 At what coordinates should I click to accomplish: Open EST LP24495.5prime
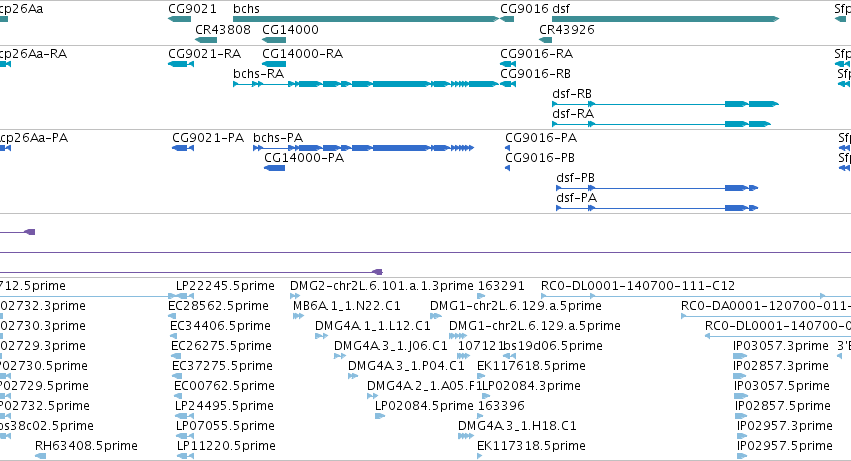click(x=224, y=406)
